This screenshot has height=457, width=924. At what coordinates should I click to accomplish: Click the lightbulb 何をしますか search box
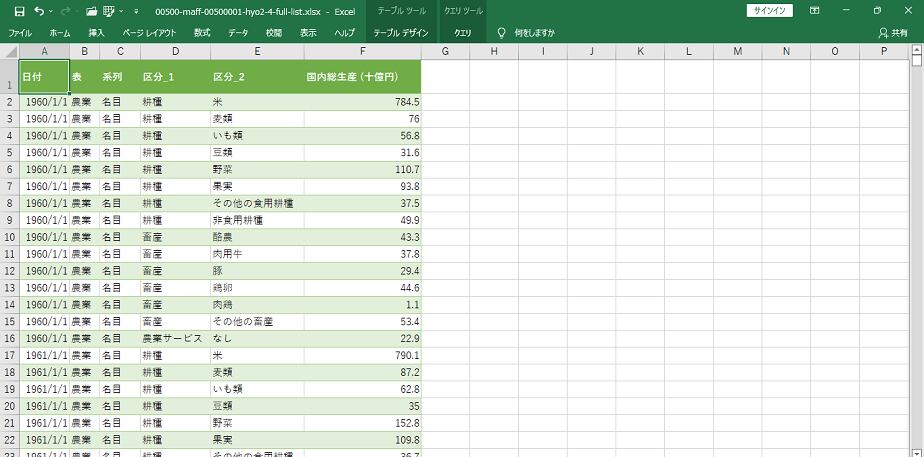[526, 33]
